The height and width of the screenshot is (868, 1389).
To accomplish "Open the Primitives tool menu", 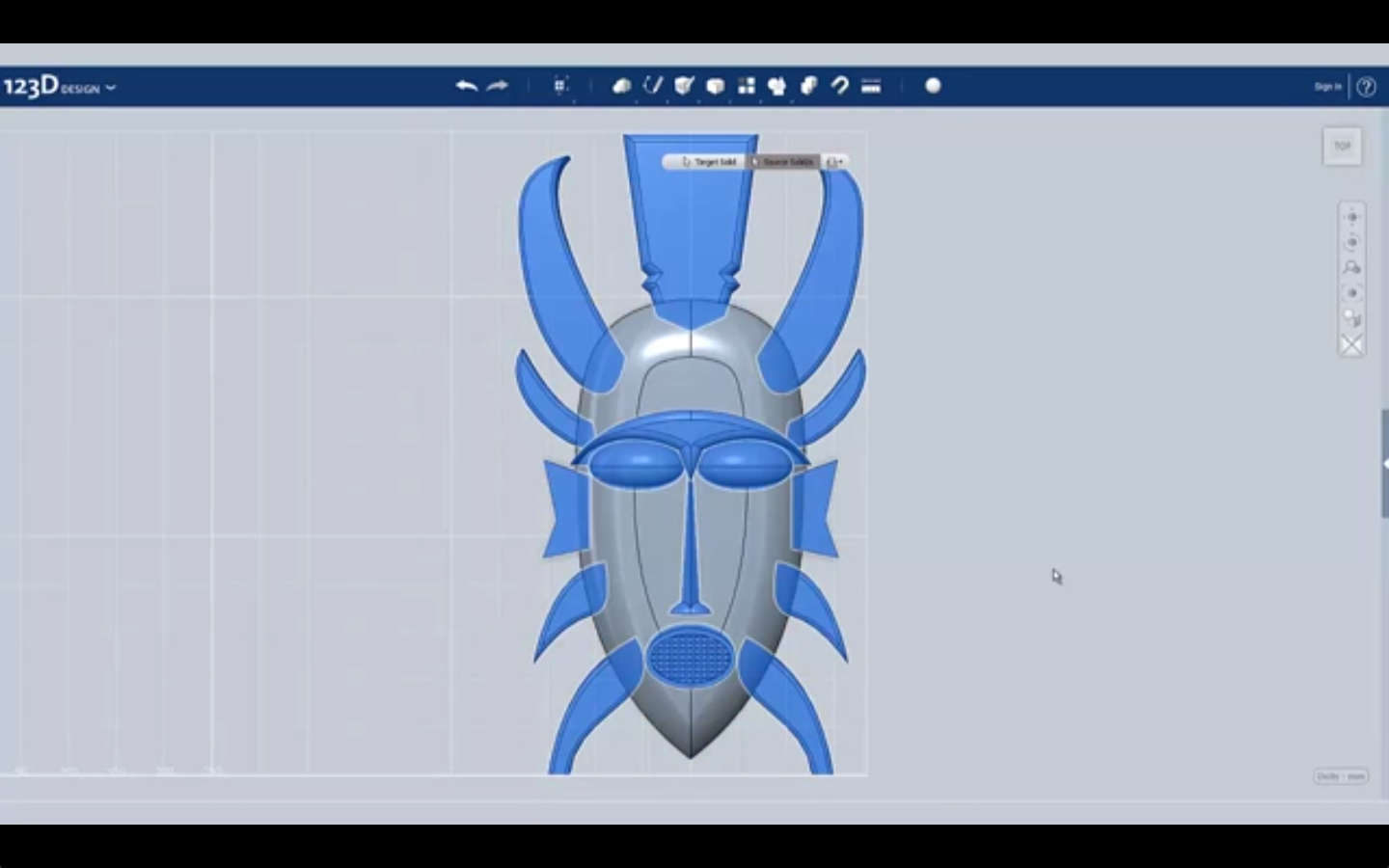I will click(622, 86).
